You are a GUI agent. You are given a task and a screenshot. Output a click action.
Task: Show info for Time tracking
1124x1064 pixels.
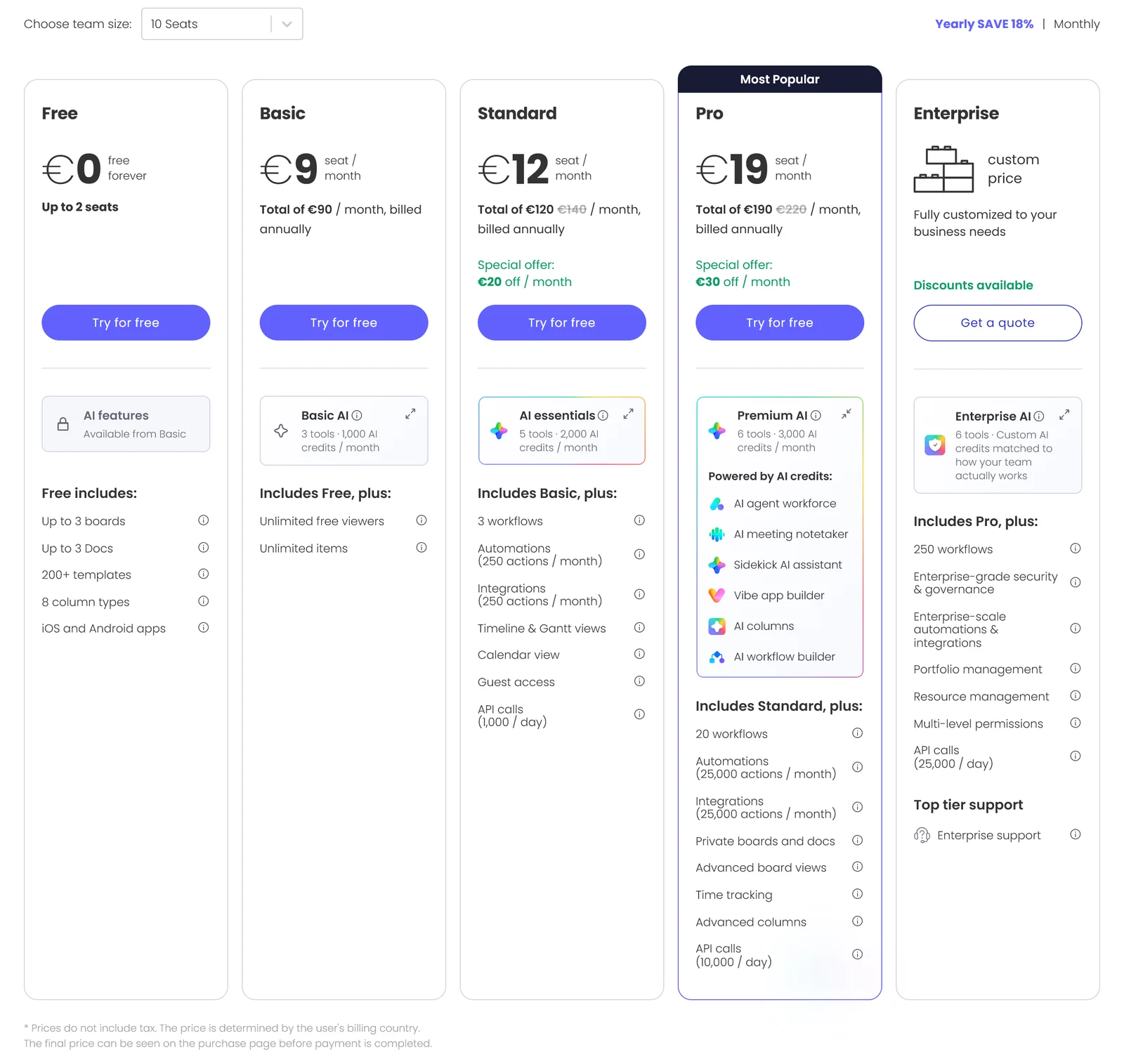[857, 894]
